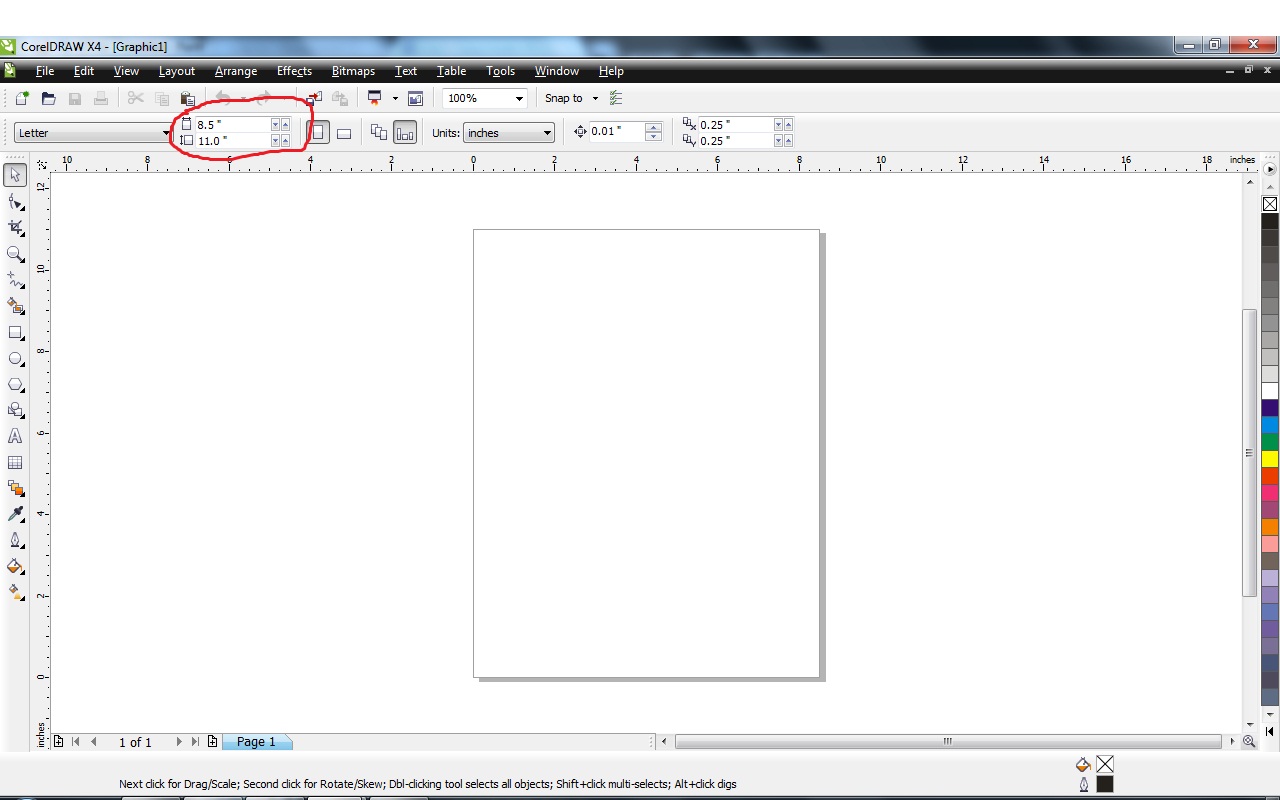Create a new document

[x=22, y=98]
